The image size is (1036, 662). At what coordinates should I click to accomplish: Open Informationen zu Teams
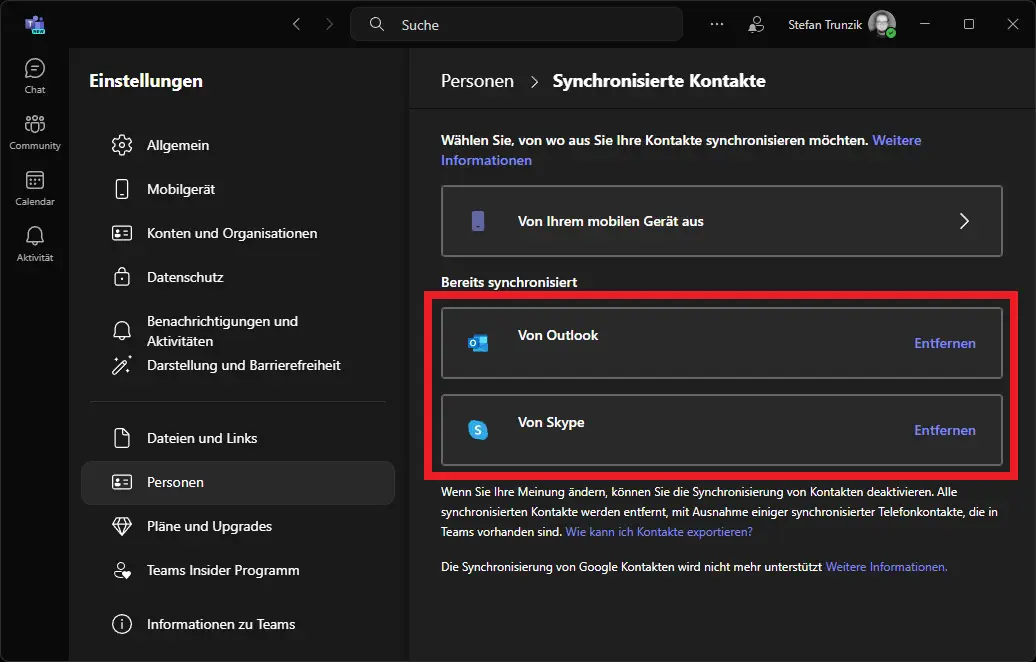click(238, 624)
